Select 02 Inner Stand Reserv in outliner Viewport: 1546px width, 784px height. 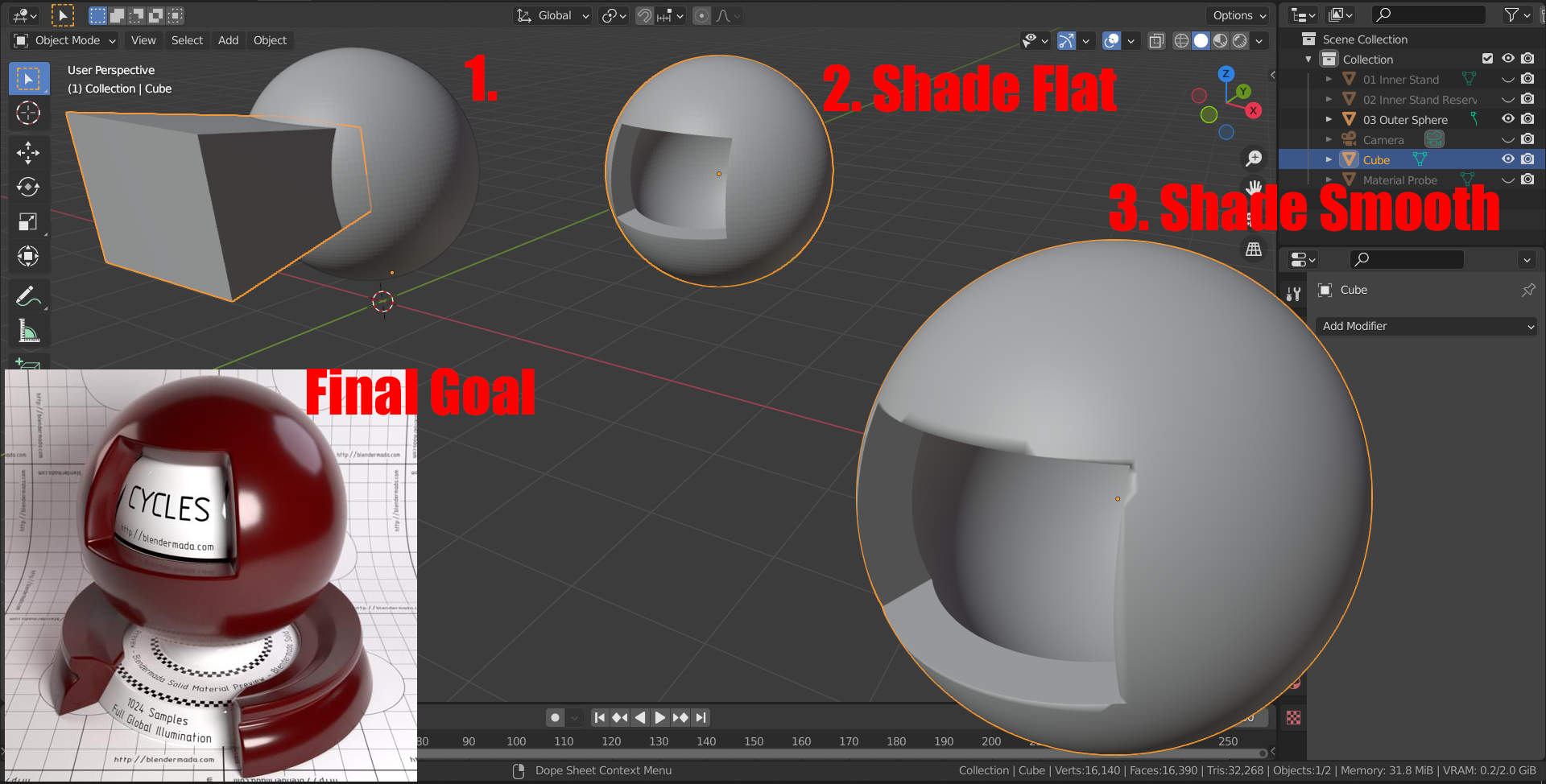[x=1420, y=99]
